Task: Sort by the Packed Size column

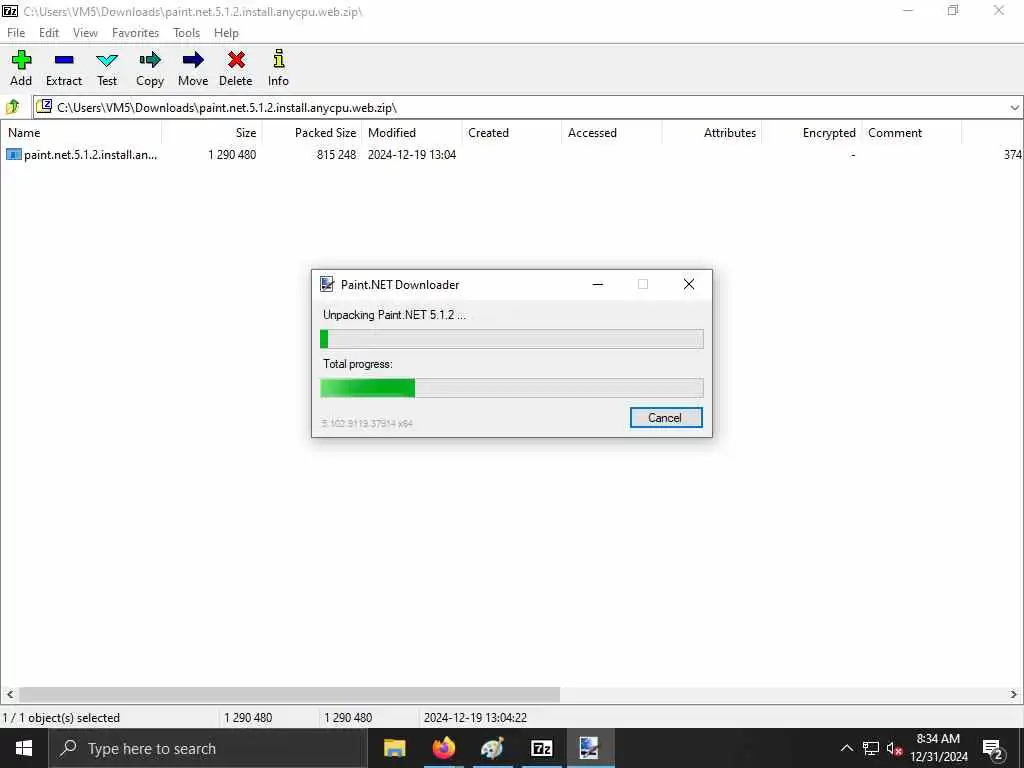Action: click(x=312, y=133)
